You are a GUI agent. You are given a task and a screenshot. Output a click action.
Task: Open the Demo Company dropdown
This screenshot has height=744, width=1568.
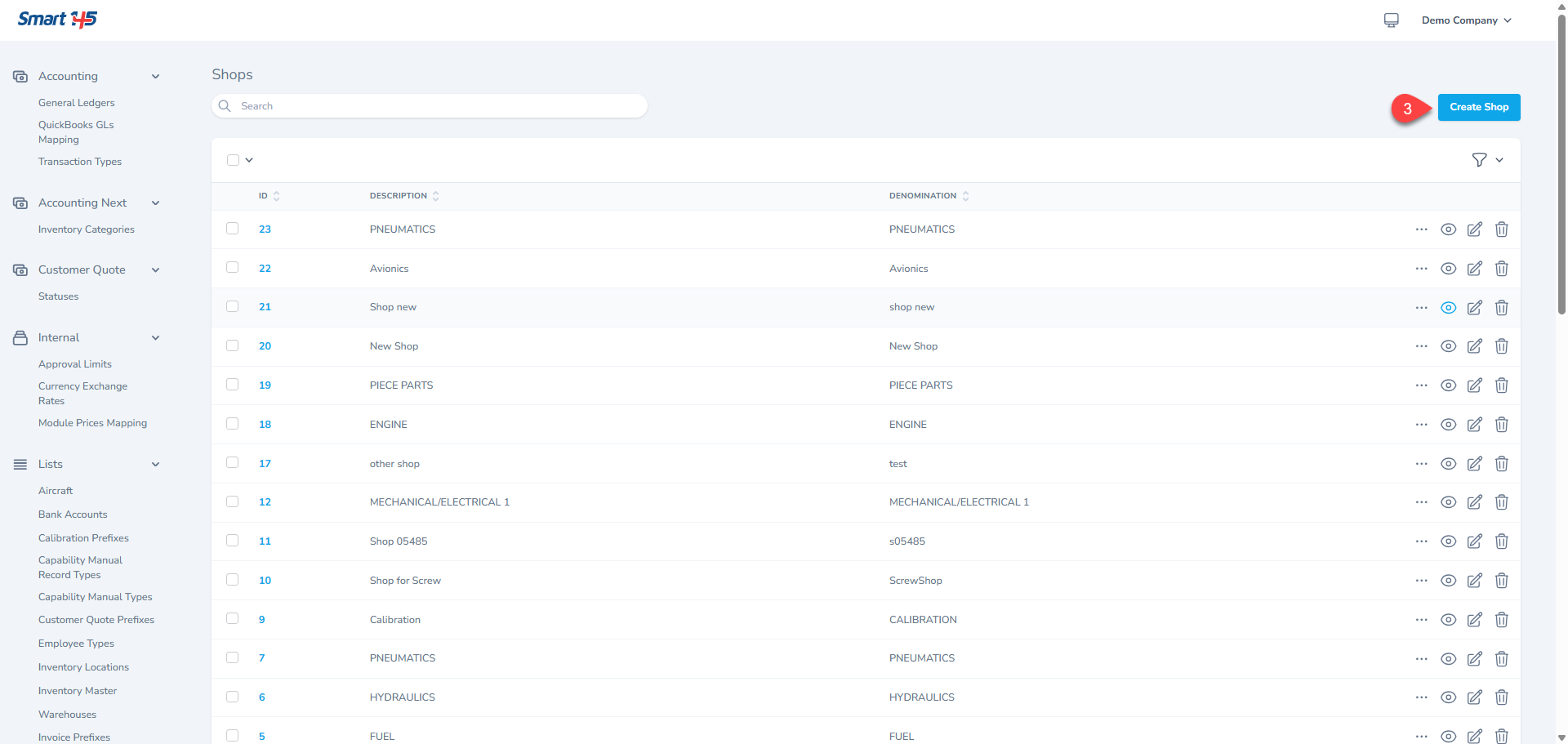coord(1466,20)
